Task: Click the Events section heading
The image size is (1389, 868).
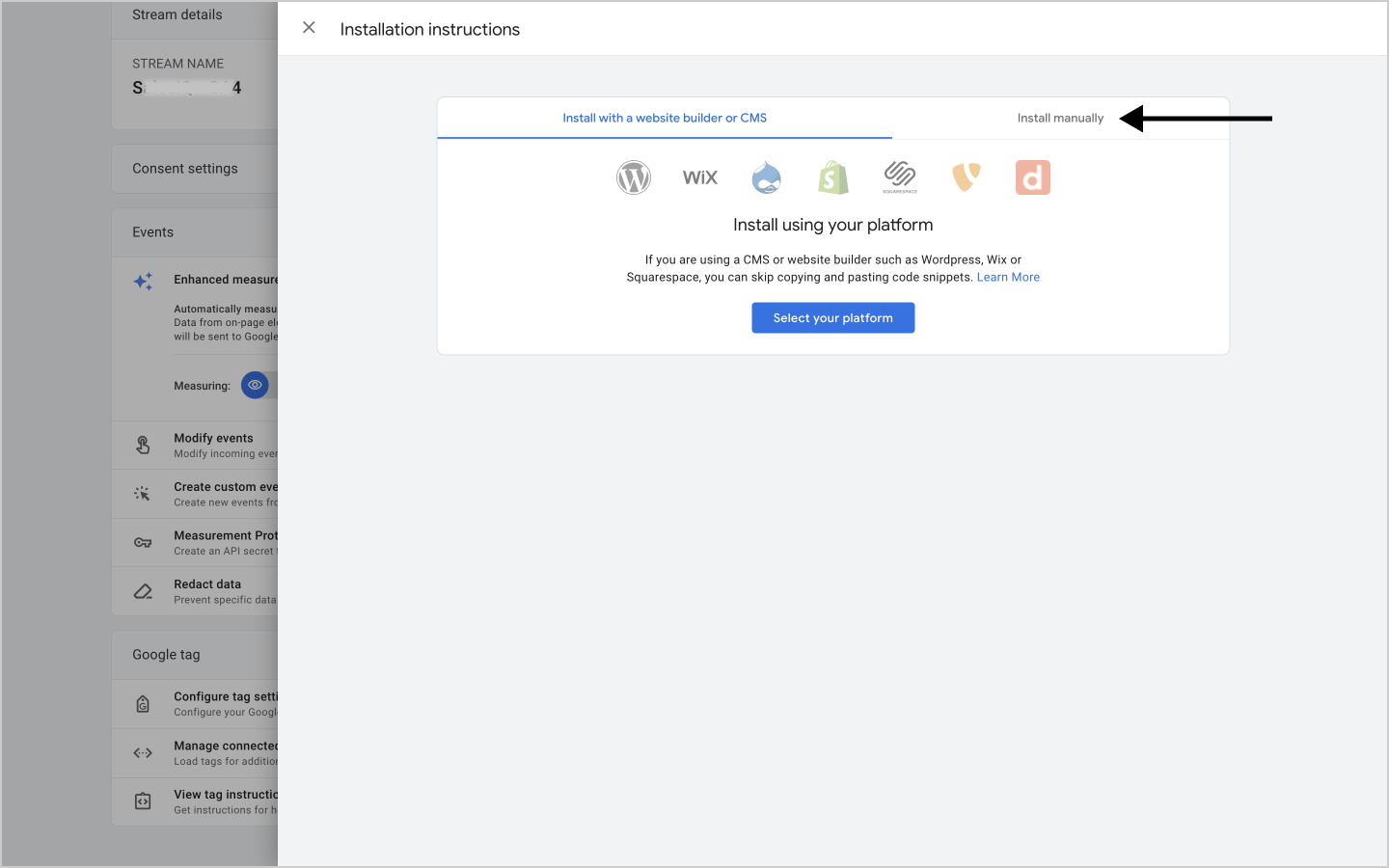Action: point(152,232)
